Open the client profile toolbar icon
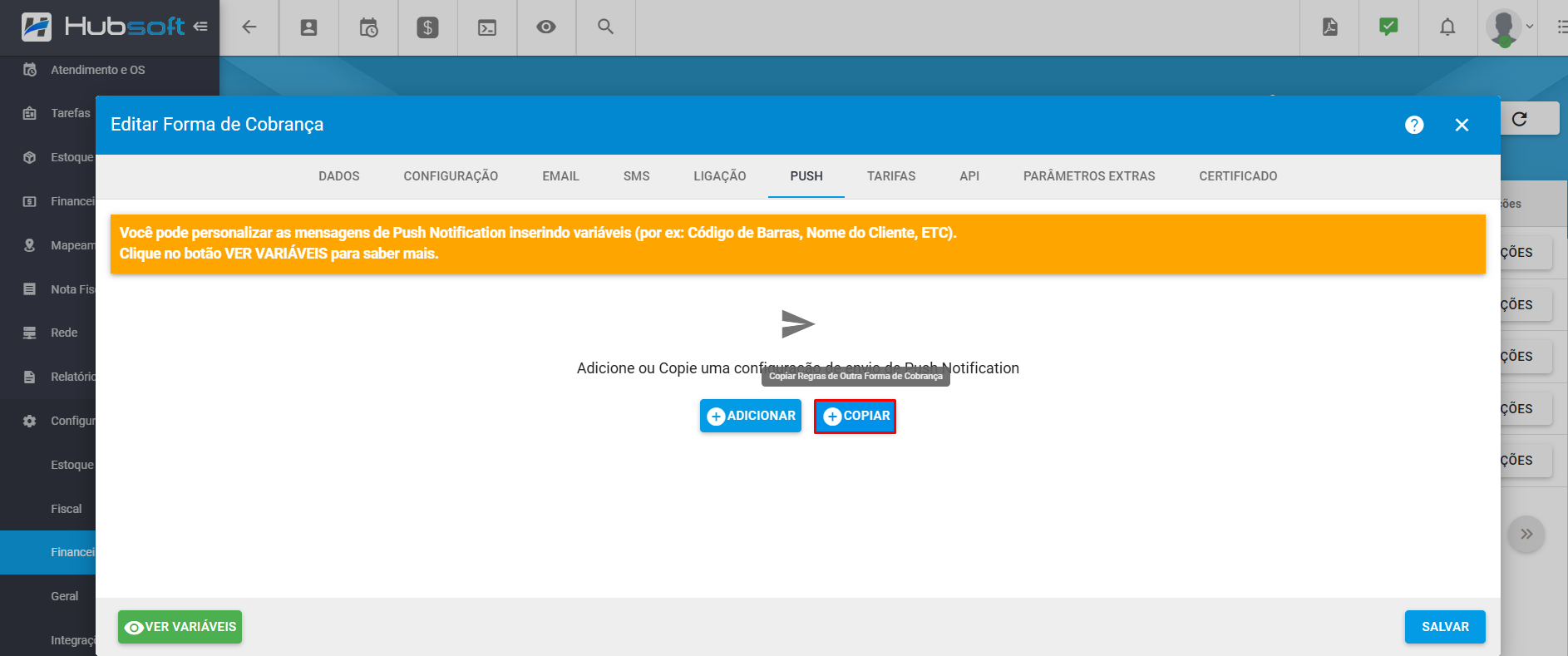1568x656 pixels. tap(308, 27)
